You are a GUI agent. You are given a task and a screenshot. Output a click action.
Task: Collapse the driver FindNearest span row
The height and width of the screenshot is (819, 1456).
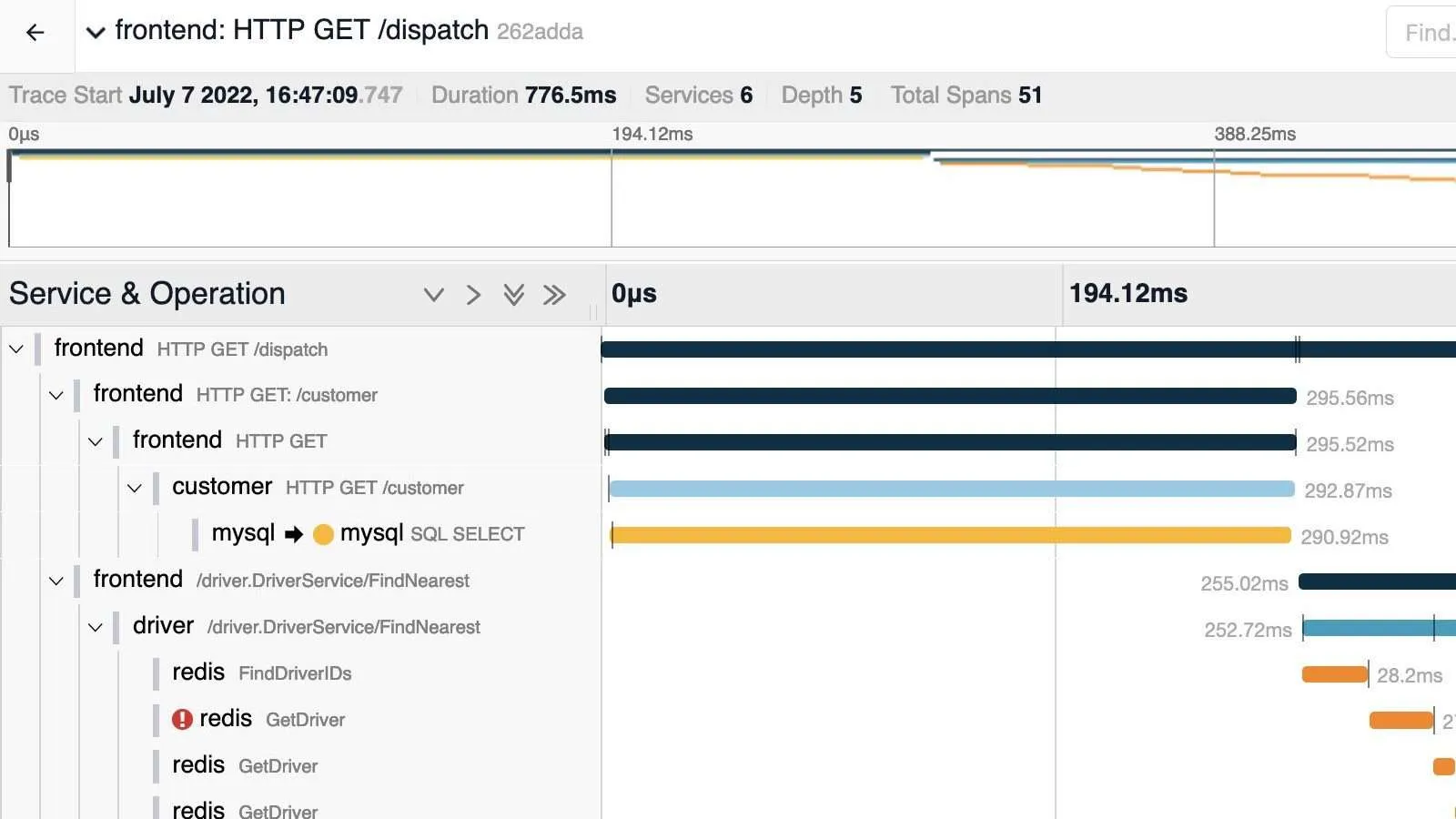click(96, 628)
